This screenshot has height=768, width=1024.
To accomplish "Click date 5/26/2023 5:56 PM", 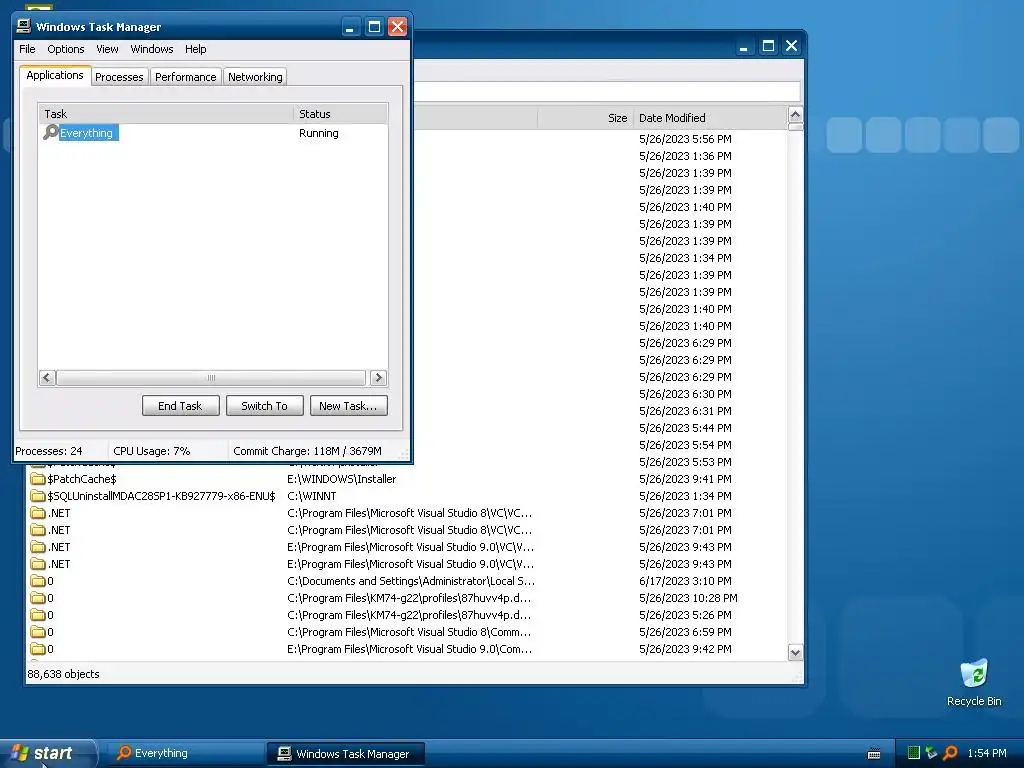I will tap(685, 139).
